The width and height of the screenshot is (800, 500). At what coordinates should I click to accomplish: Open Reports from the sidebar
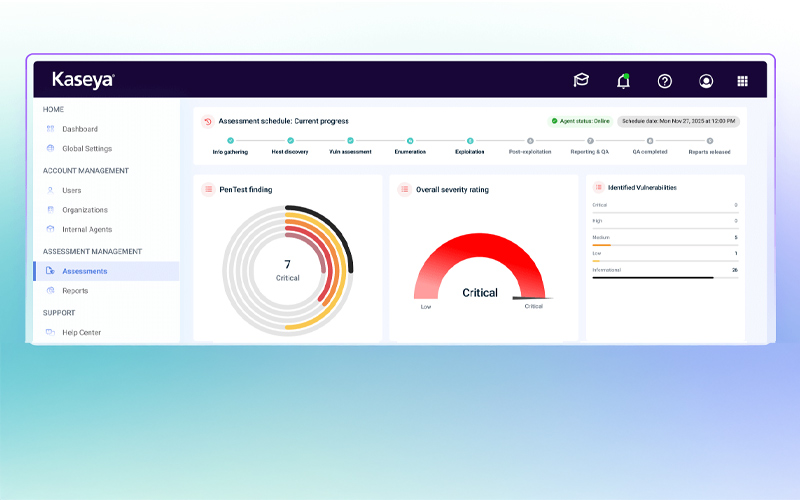(74, 291)
